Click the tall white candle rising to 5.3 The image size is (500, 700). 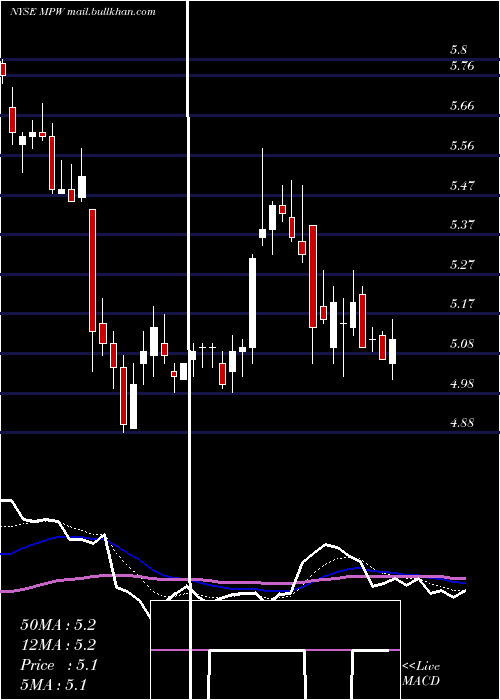tap(253, 303)
